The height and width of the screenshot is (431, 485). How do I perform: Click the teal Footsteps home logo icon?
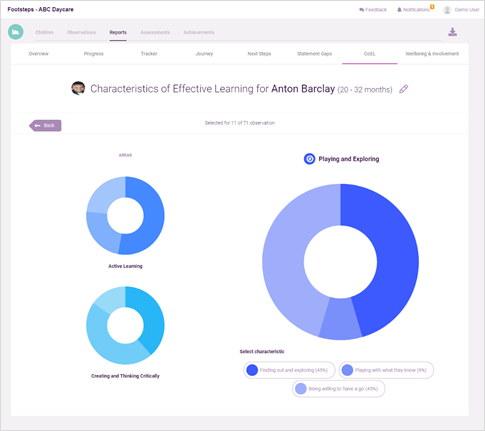[16, 32]
